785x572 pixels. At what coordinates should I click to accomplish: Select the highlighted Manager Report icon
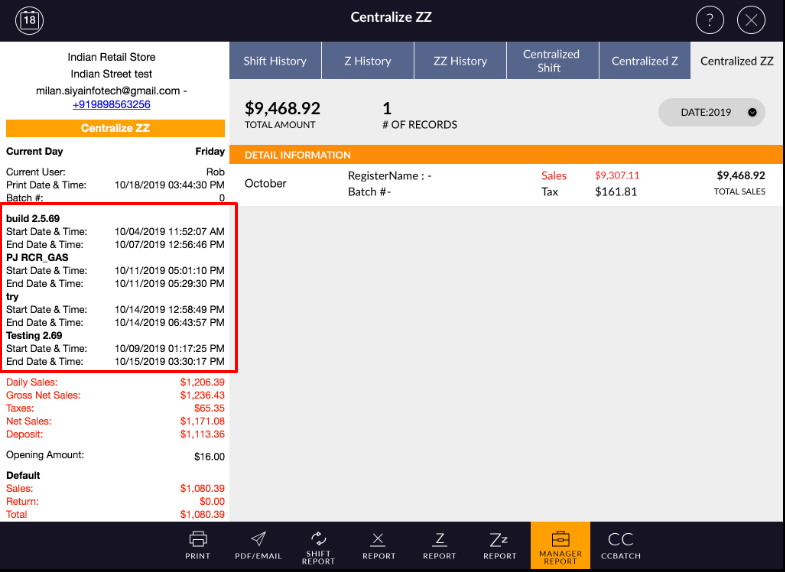tap(560, 546)
